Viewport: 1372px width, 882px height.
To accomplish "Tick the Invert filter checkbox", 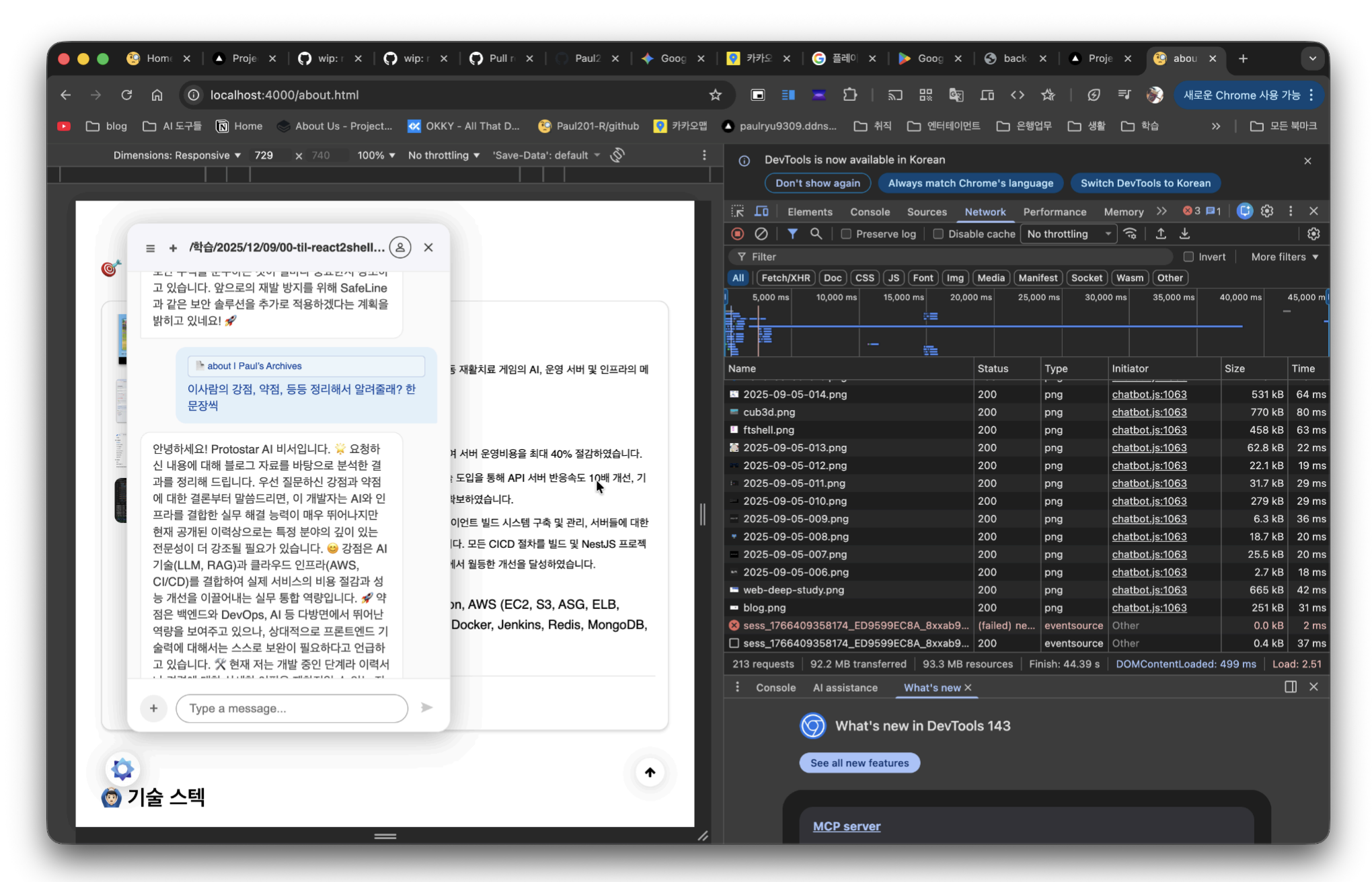I will (x=1188, y=257).
